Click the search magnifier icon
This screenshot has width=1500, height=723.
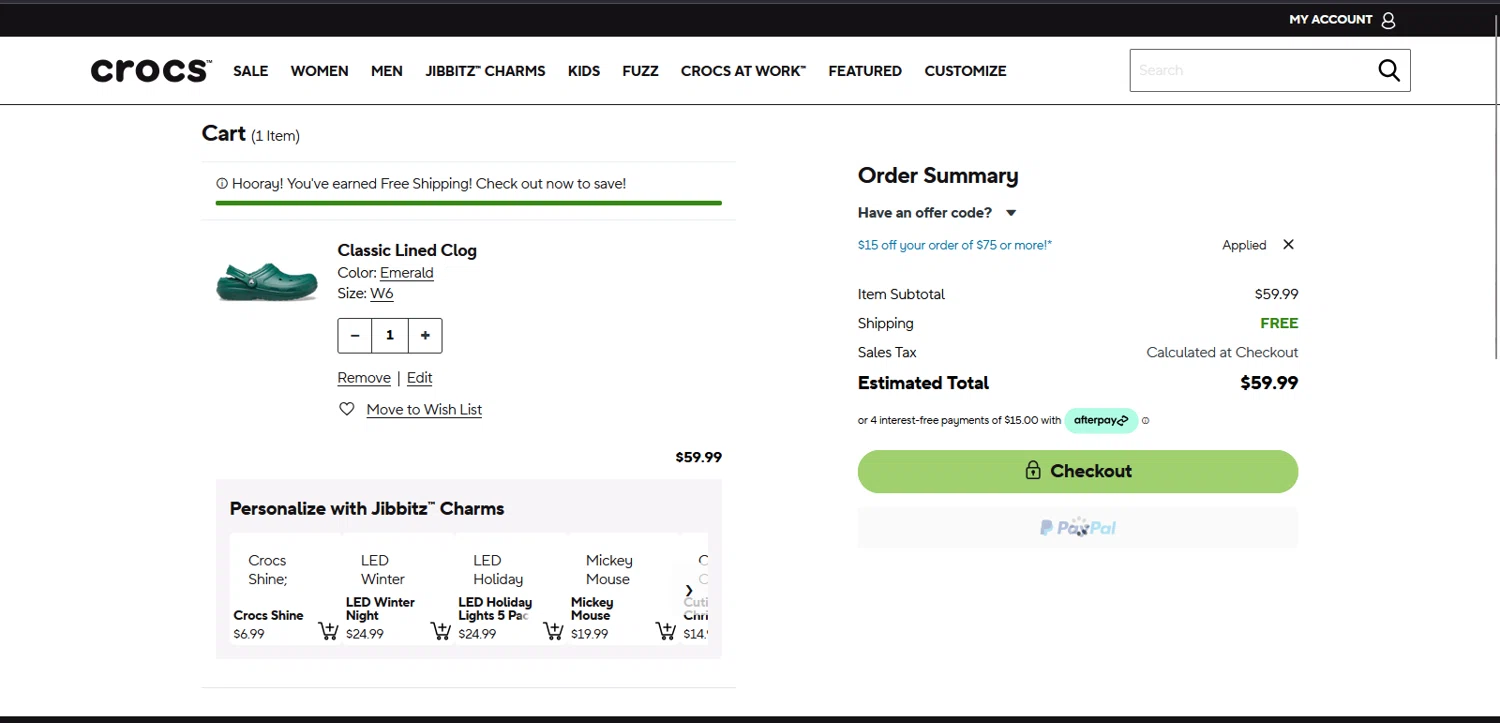(1389, 70)
